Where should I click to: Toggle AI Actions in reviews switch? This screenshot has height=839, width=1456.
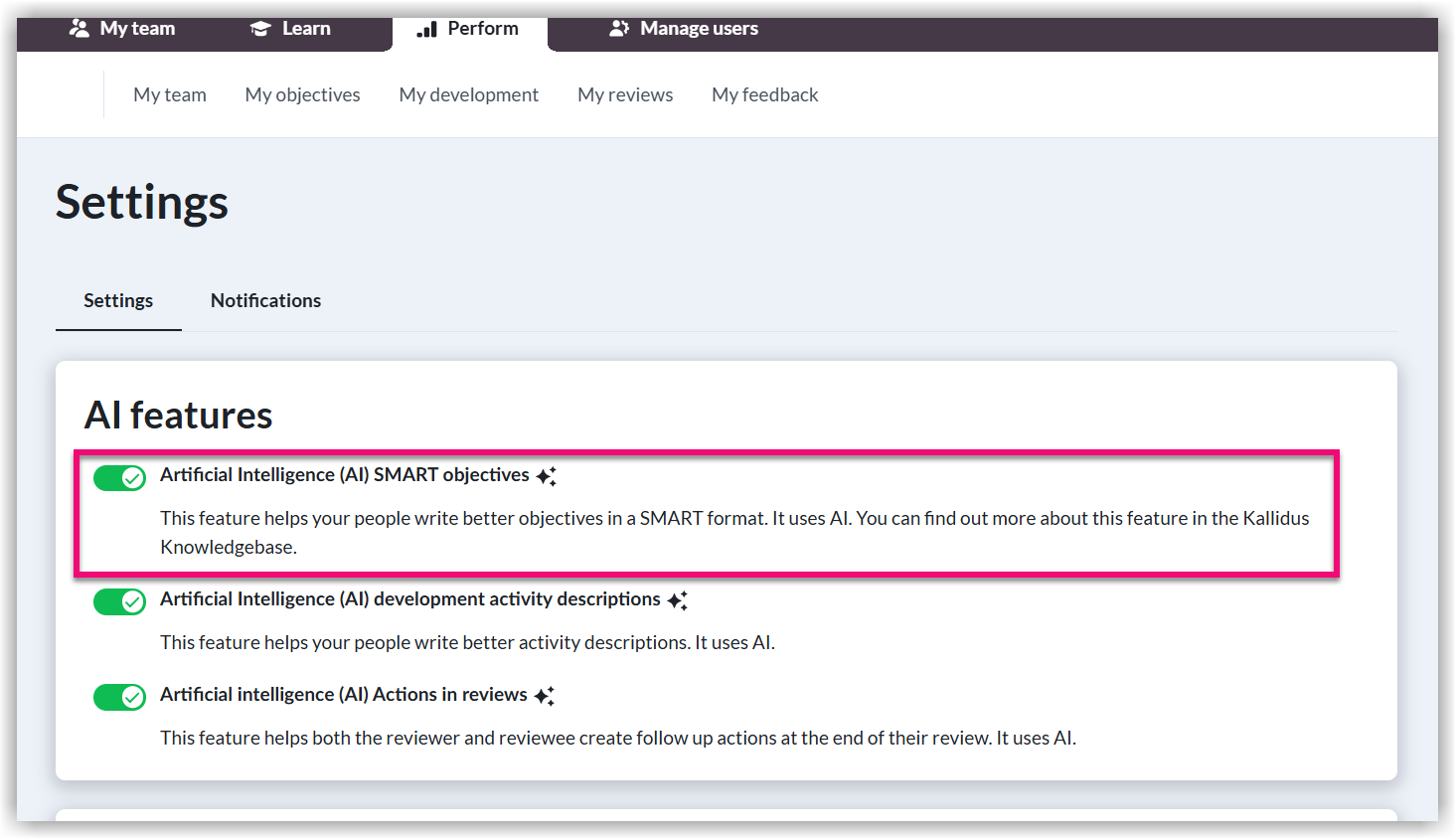119,697
